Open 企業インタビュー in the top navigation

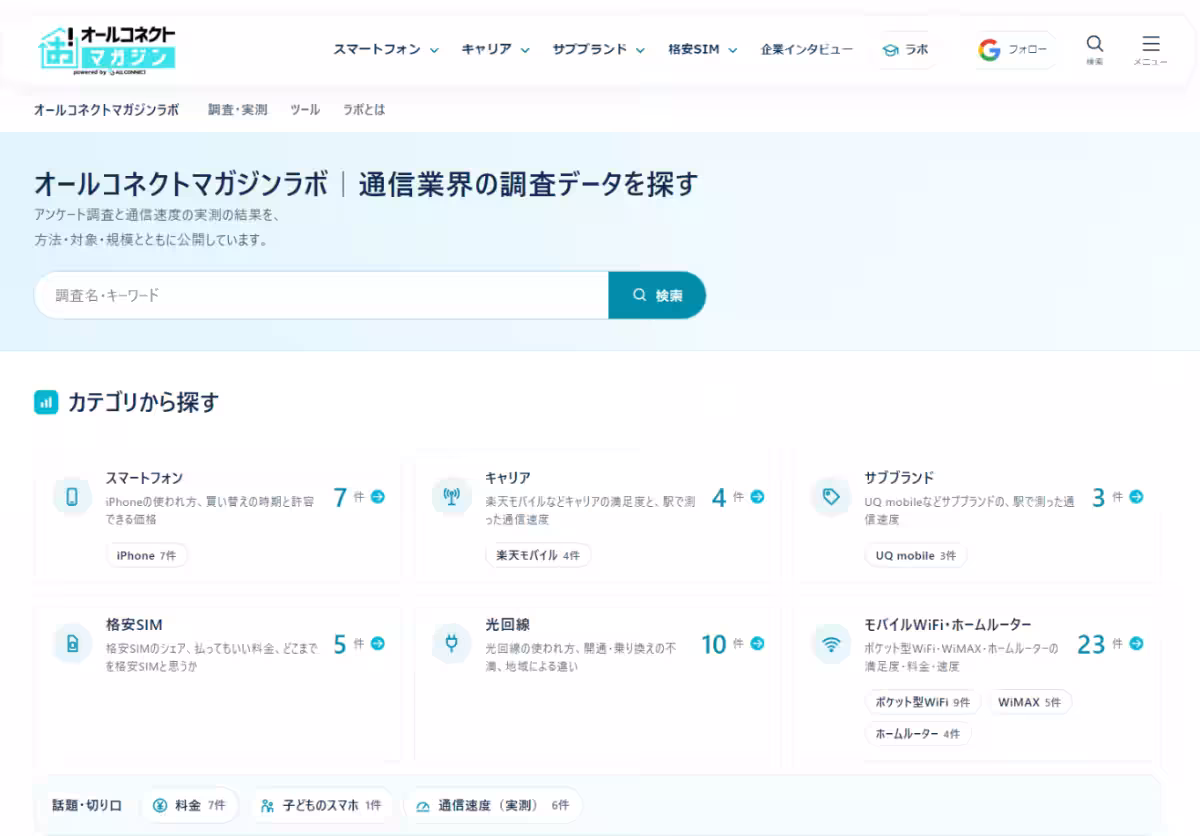(807, 49)
